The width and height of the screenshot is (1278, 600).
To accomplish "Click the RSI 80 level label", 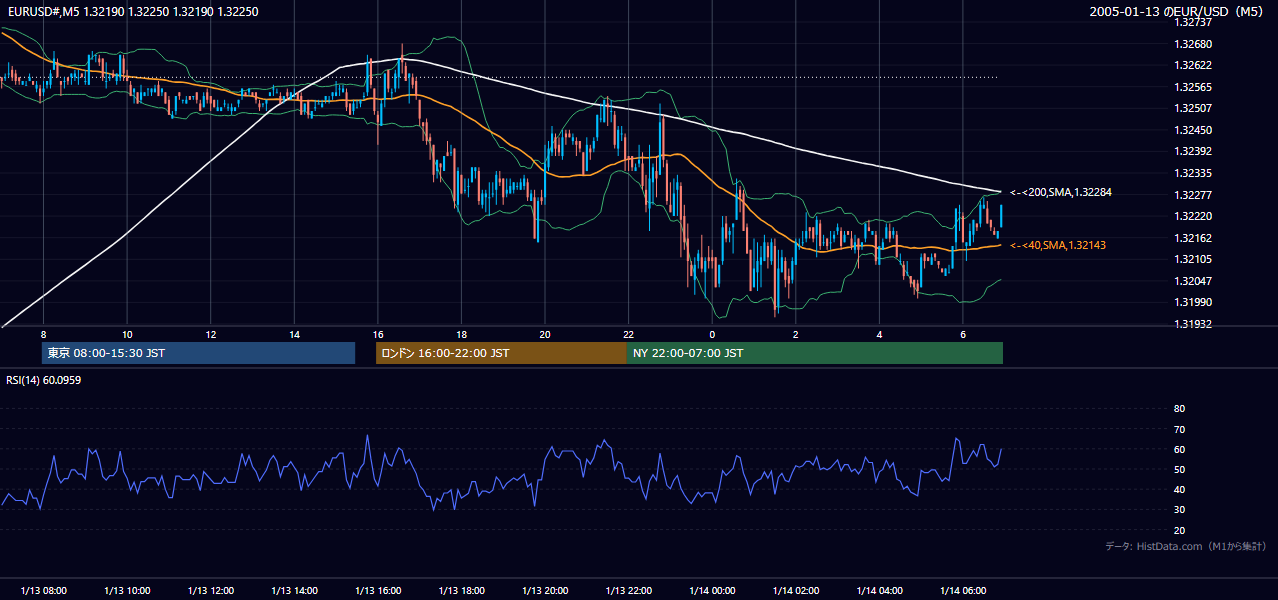I will 1179,409.
